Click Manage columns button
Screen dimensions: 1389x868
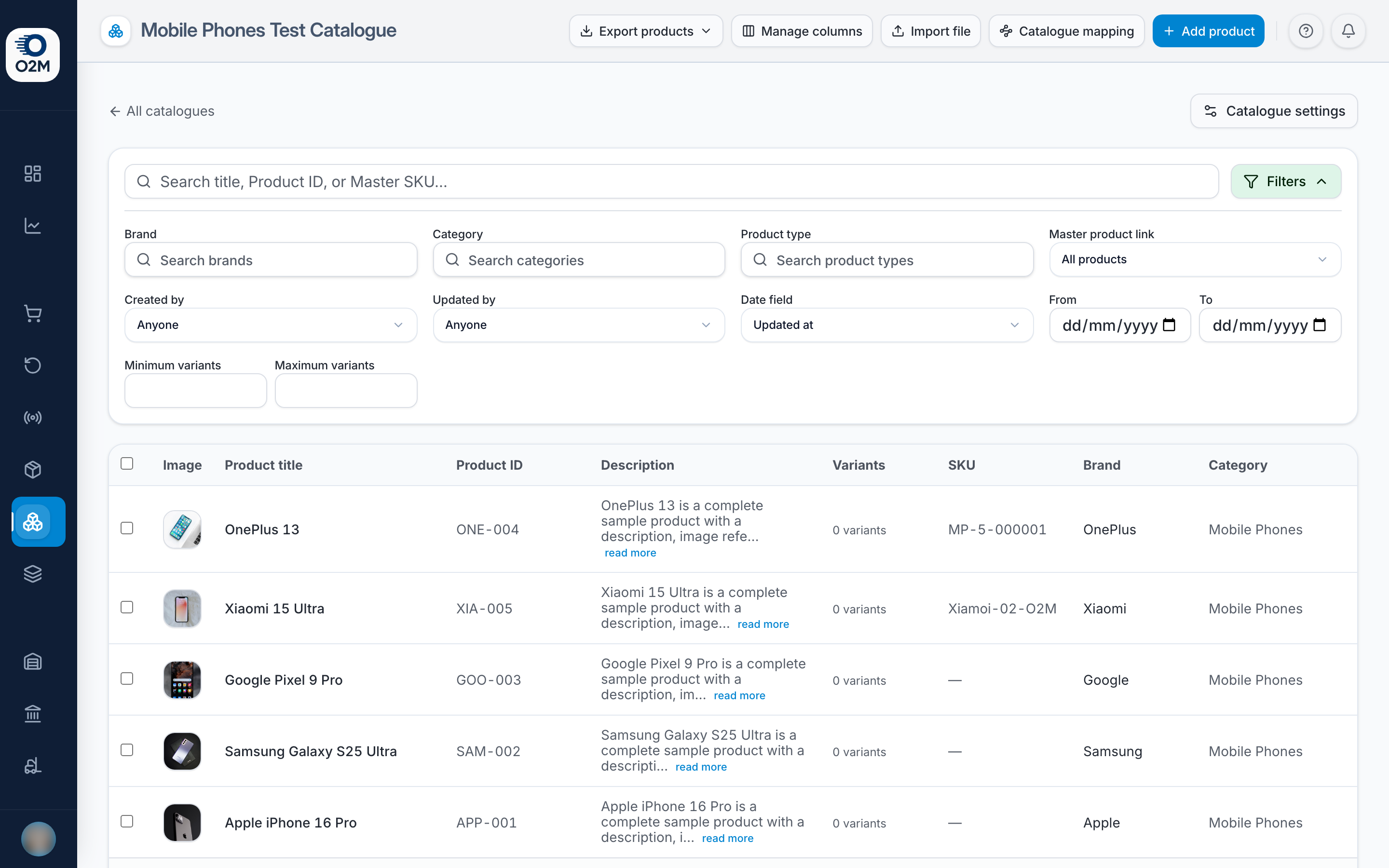click(802, 31)
